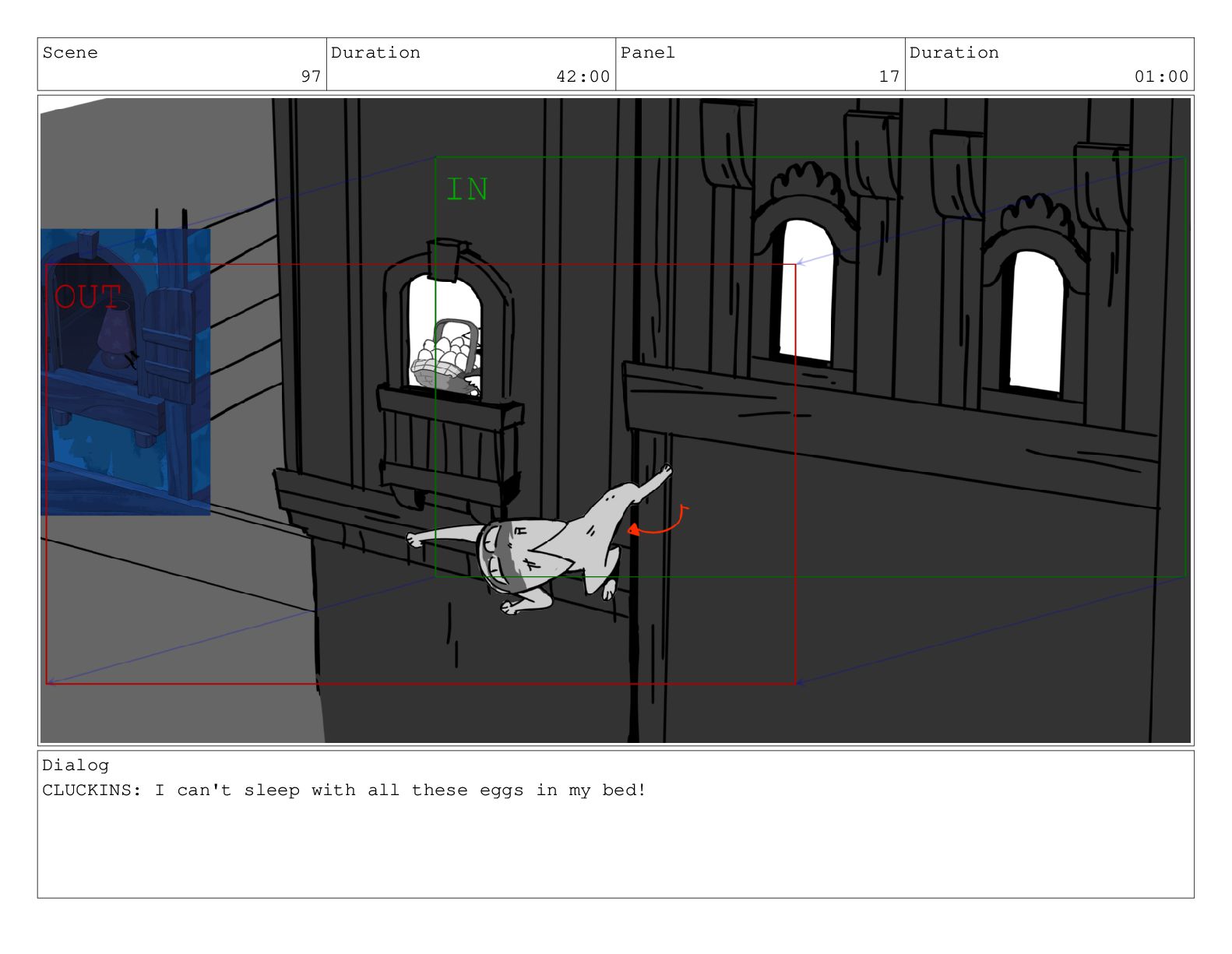Click the storyboard panel drawing
The height and width of the screenshot is (954, 1232).
tap(615, 421)
